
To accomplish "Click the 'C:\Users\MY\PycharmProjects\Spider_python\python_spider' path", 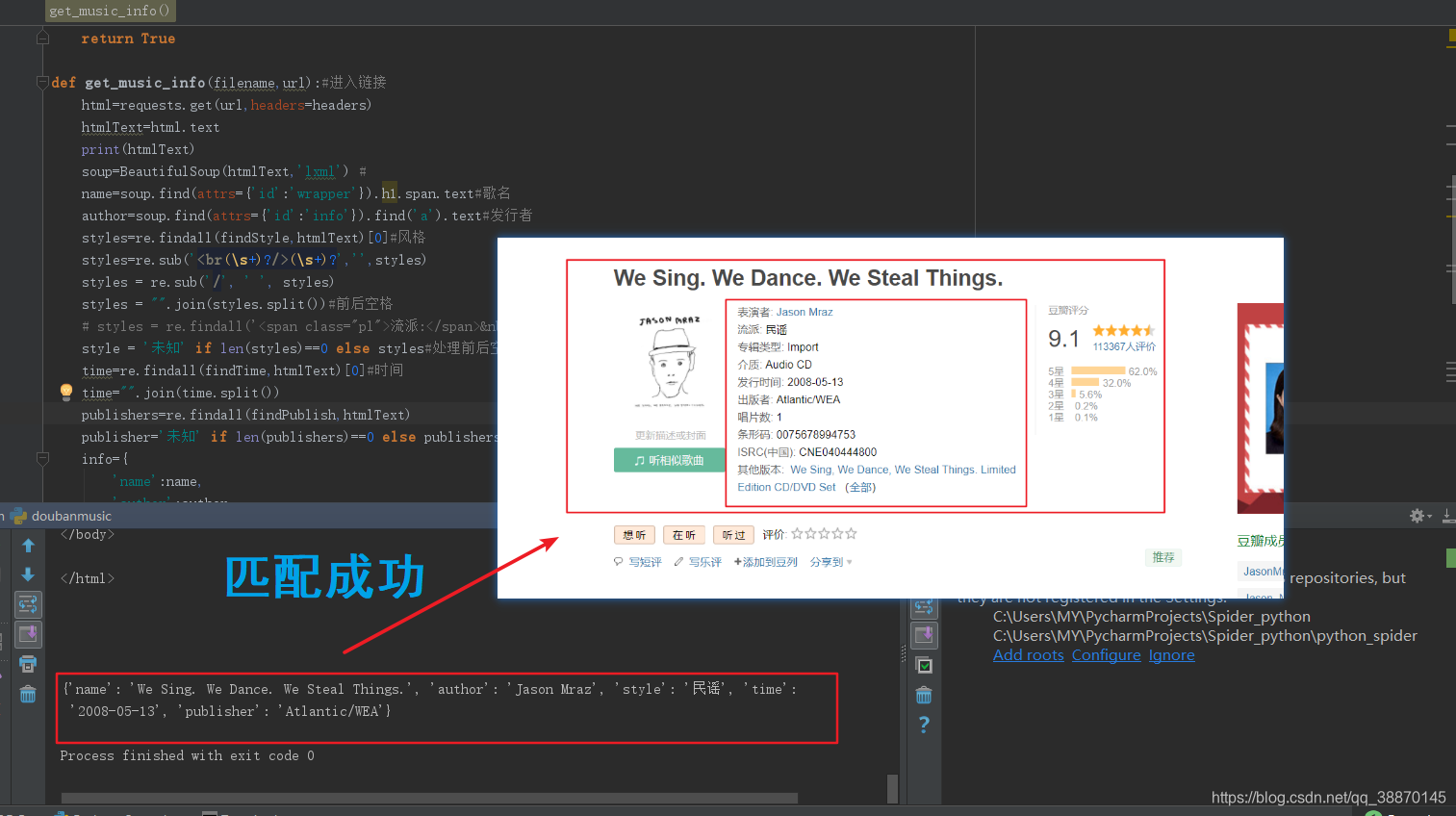I will (x=1205, y=636).
